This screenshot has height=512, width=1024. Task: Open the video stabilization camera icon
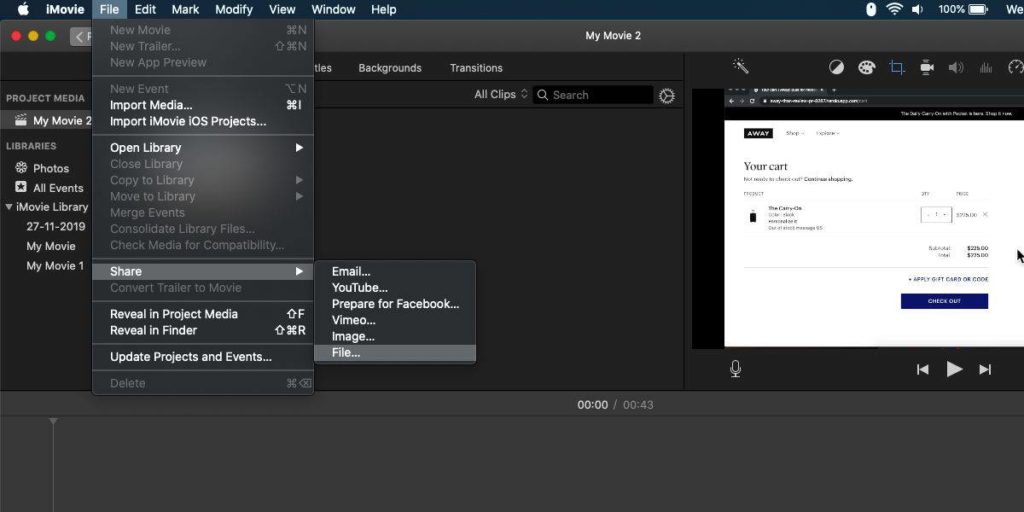(926, 67)
